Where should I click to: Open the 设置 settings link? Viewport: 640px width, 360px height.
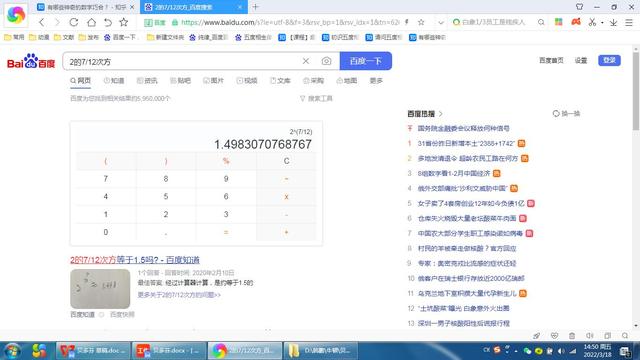[x=581, y=60]
